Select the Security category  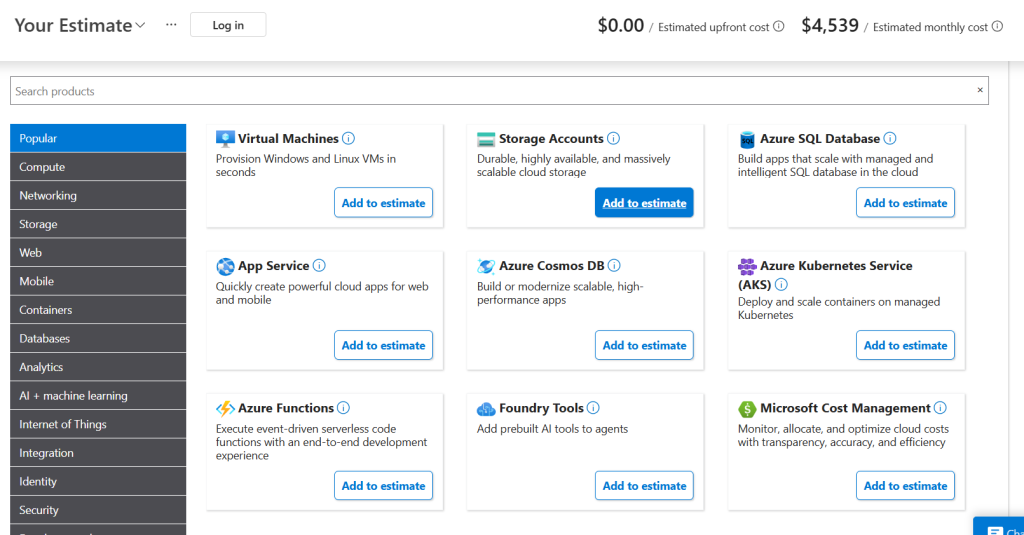pos(98,510)
